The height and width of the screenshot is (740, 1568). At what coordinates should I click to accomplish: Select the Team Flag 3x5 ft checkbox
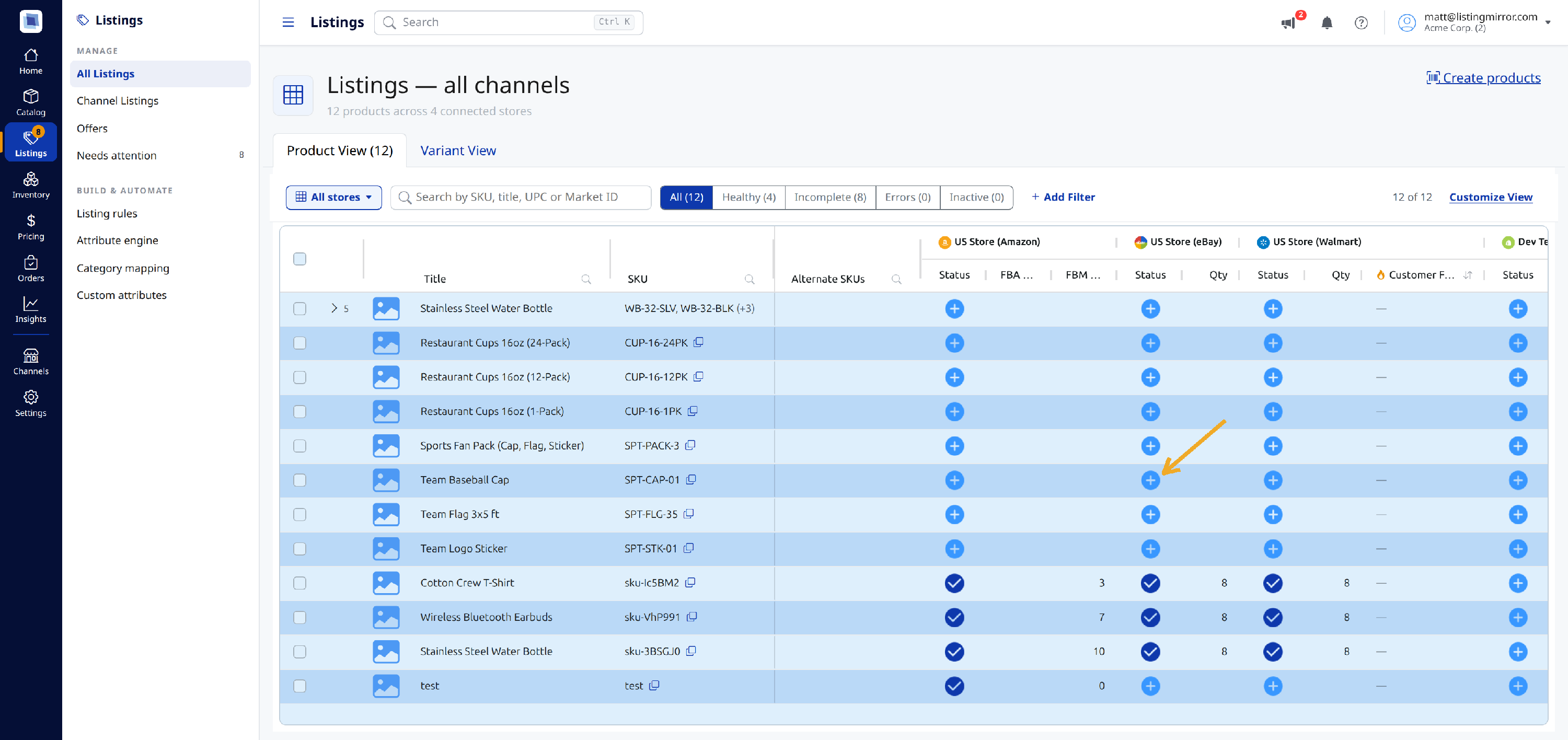pos(299,514)
